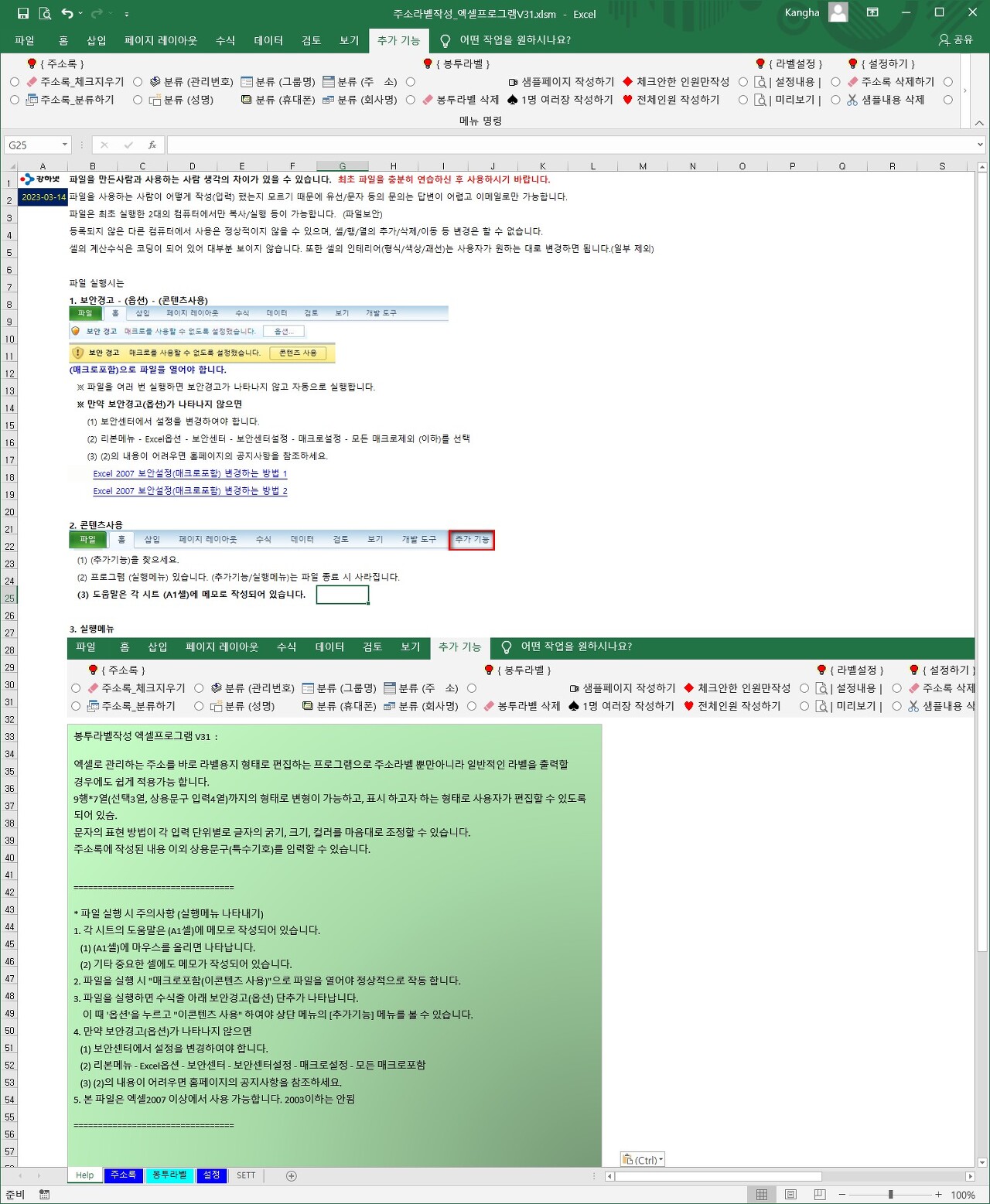Switch to the SETT sheet tab
This screenshot has height=1204, width=990.
pos(246,1175)
